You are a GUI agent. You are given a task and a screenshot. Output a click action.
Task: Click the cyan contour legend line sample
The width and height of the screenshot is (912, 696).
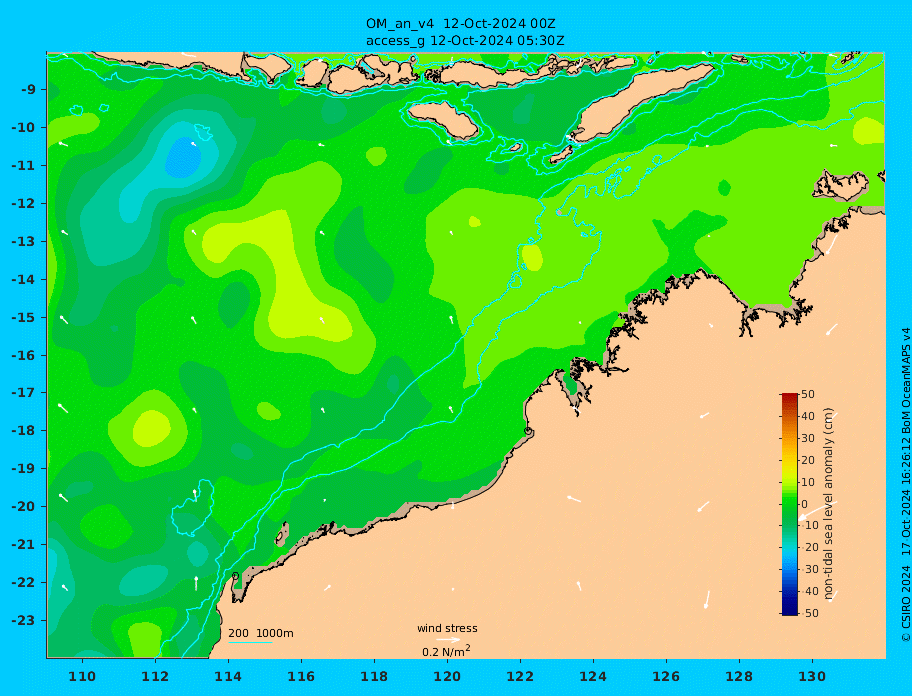point(250,642)
